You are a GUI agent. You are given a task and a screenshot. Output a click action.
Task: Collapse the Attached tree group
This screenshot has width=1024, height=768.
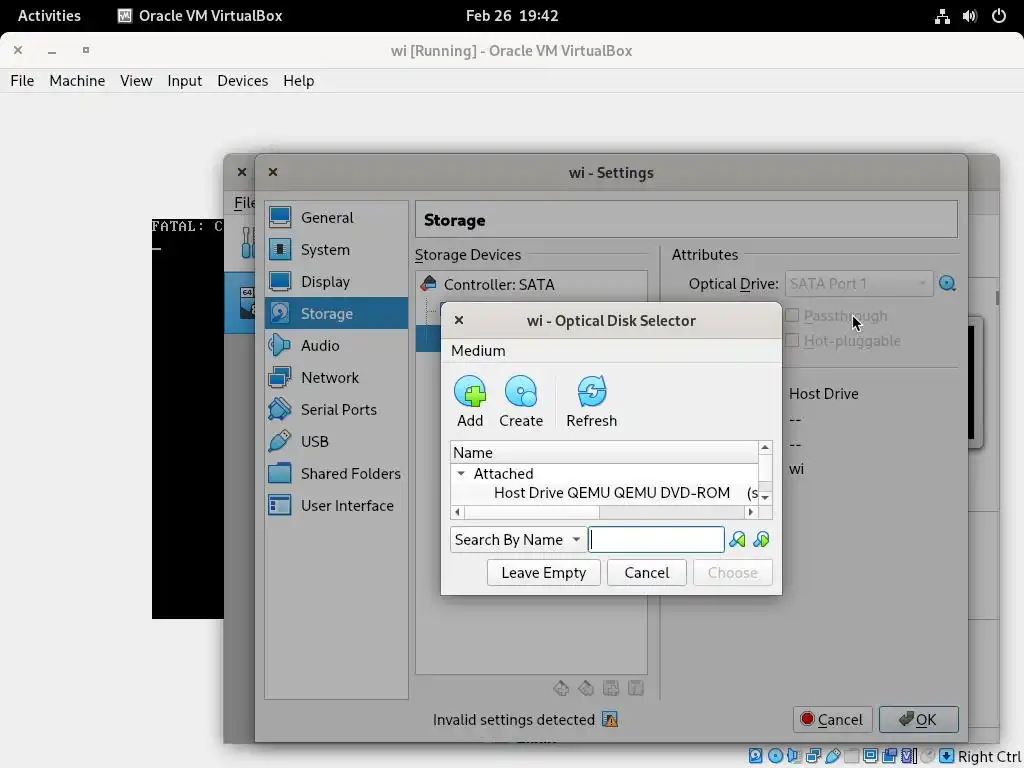(461, 473)
